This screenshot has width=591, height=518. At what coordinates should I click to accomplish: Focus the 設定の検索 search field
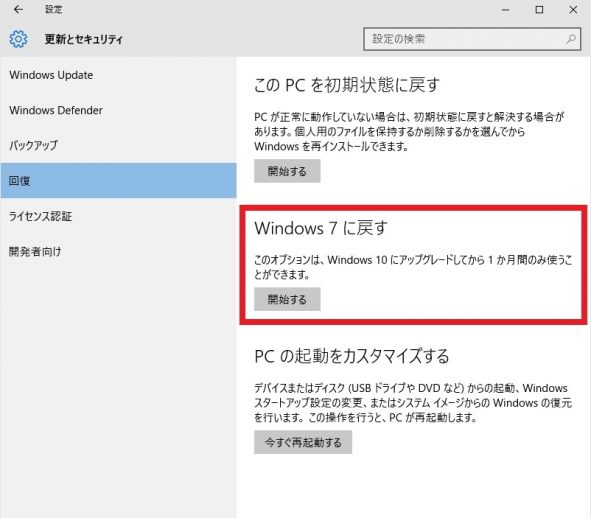tap(472, 39)
